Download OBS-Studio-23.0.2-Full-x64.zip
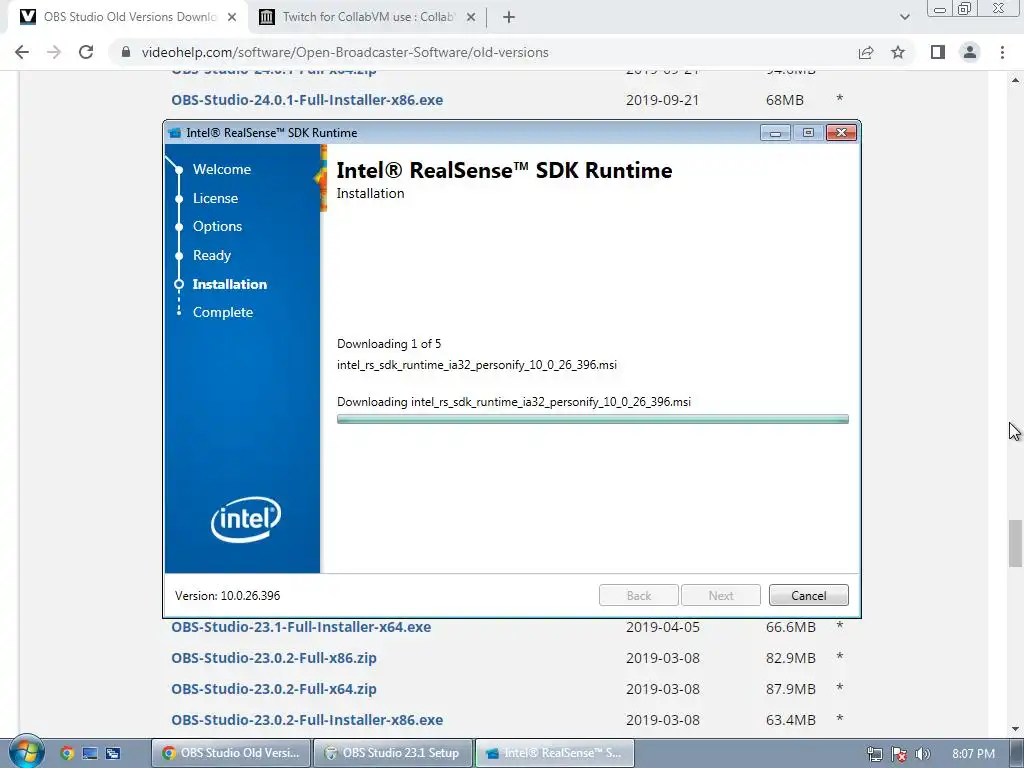1024x768 pixels. pyautogui.click(x=274, y=689)
